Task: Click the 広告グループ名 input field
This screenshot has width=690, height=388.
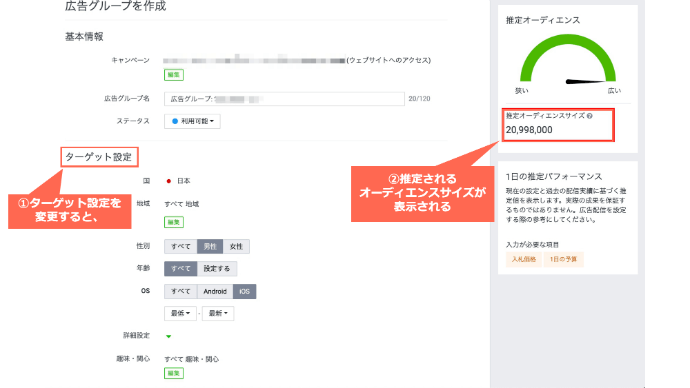Action: coord(284,99)
